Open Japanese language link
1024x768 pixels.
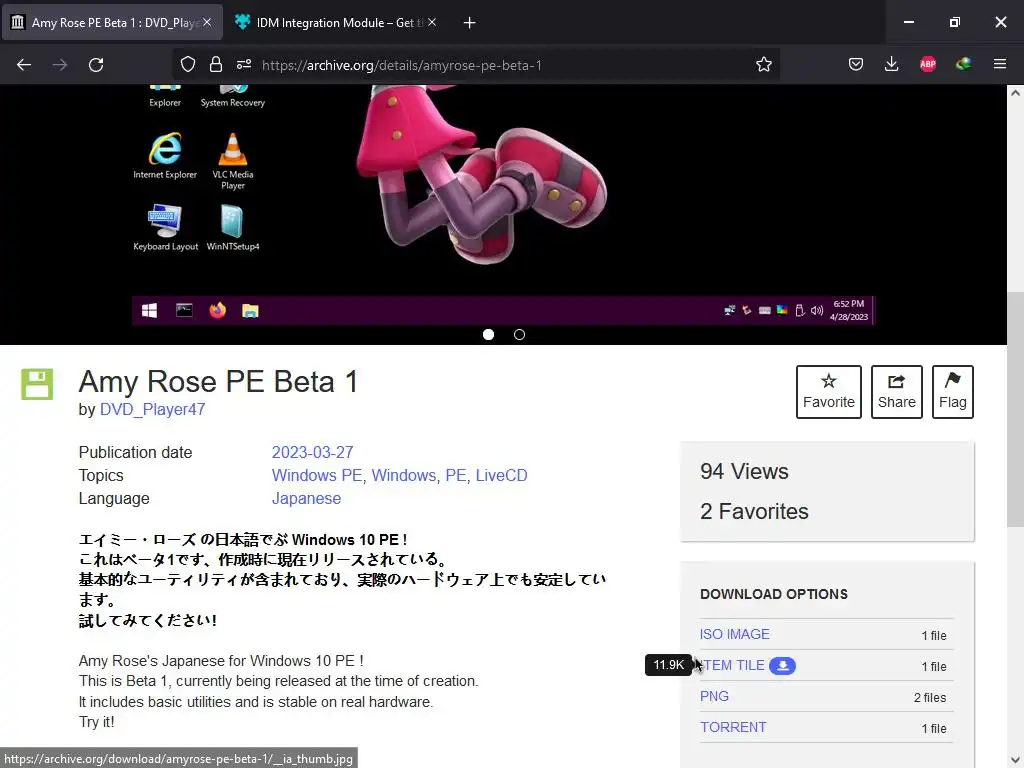pyautogui.click(x=306, y=498)
